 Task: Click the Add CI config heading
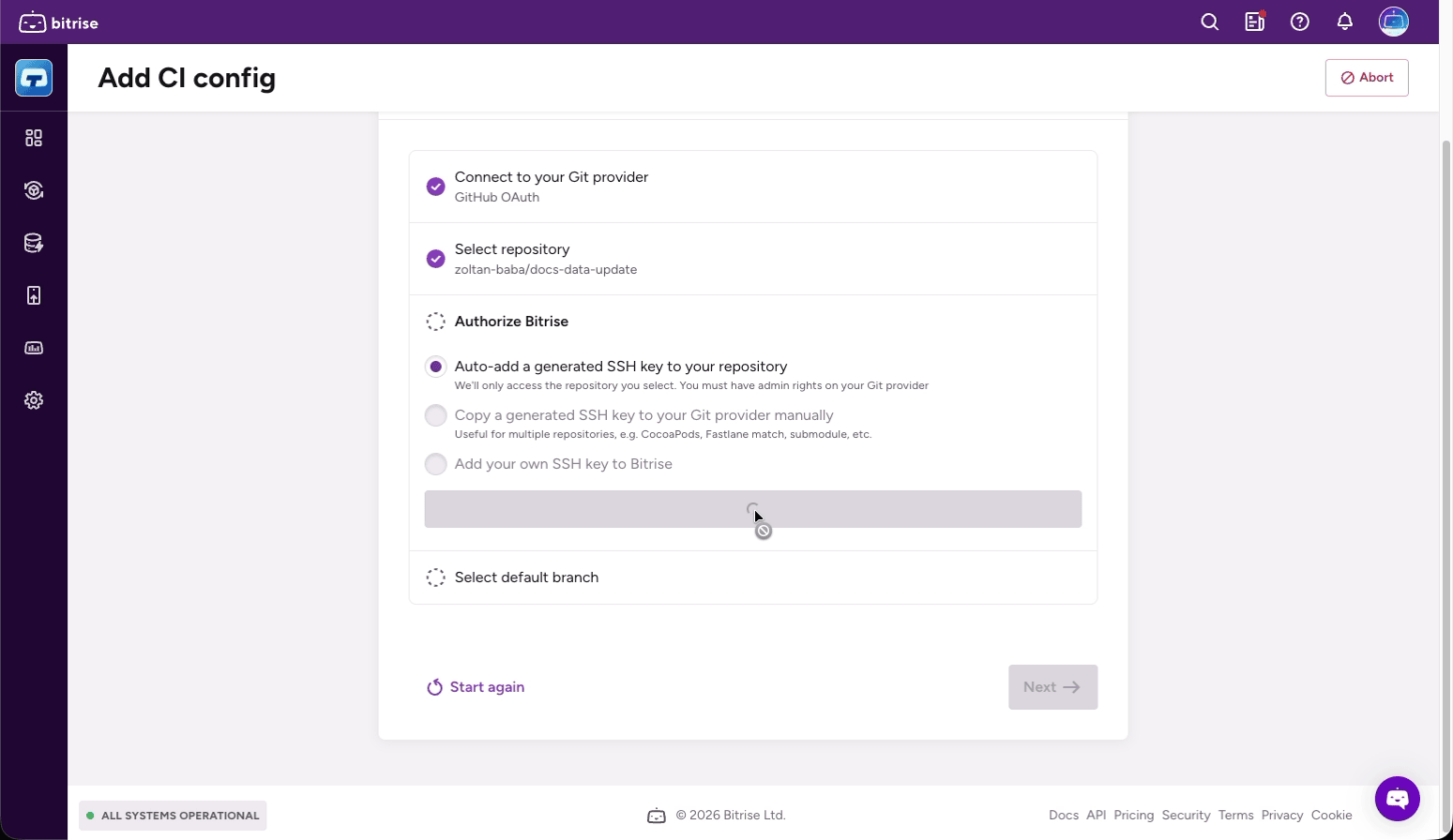(x=187, y=78)
